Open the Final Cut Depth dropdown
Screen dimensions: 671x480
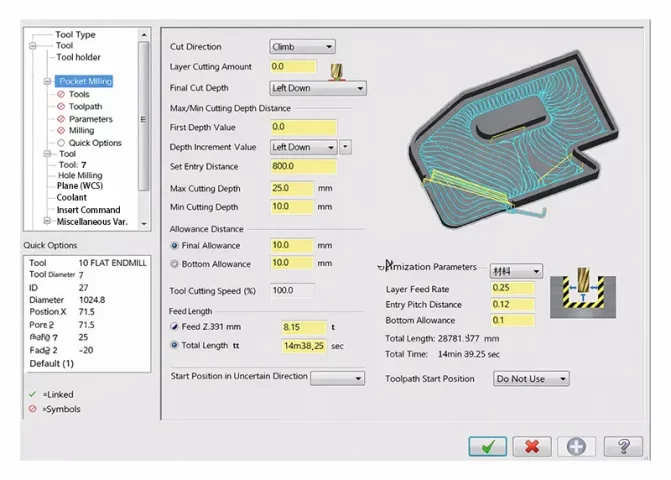tap(318, 88)
